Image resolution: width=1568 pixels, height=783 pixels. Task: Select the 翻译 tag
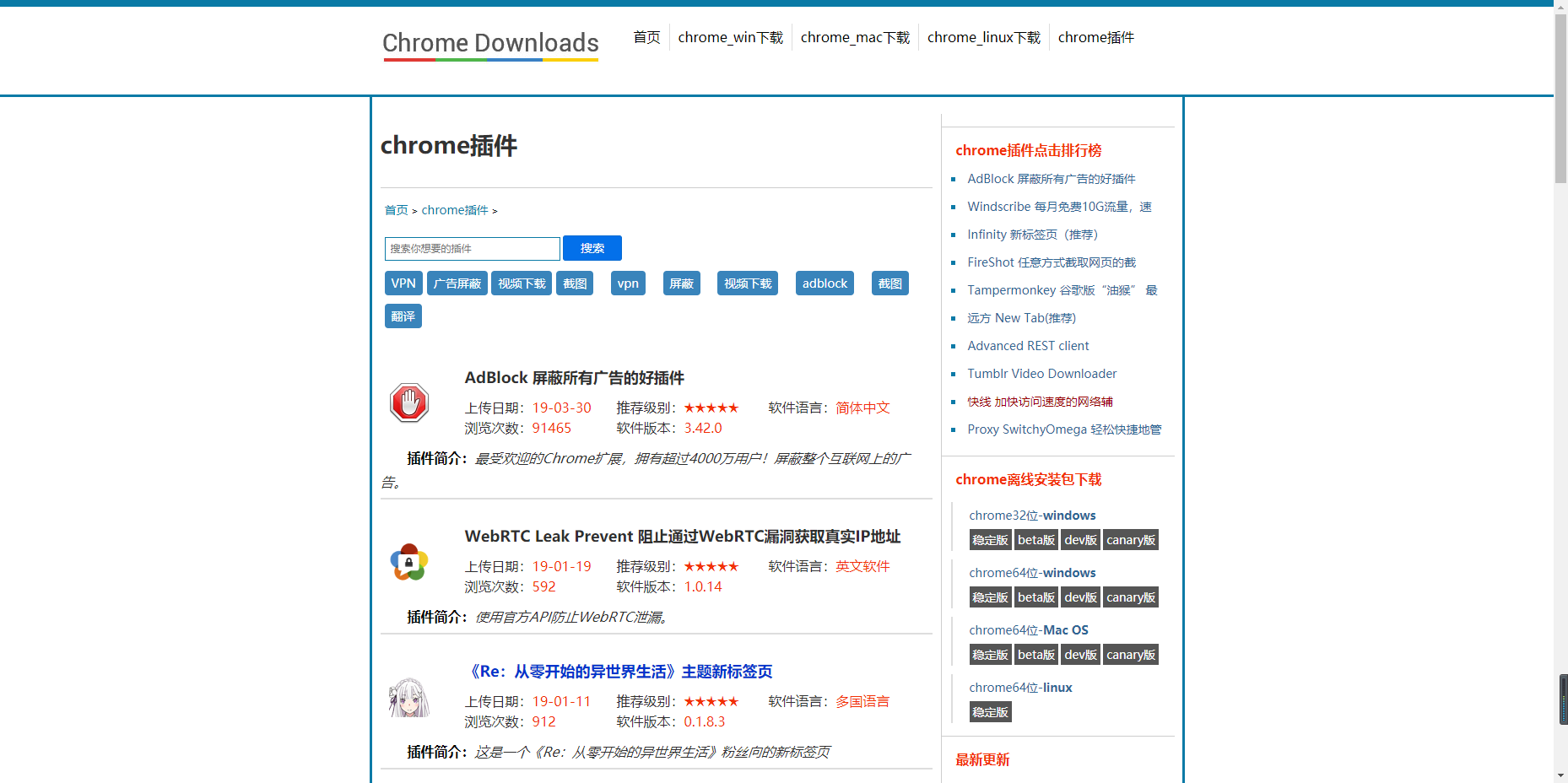click(403, 316)
